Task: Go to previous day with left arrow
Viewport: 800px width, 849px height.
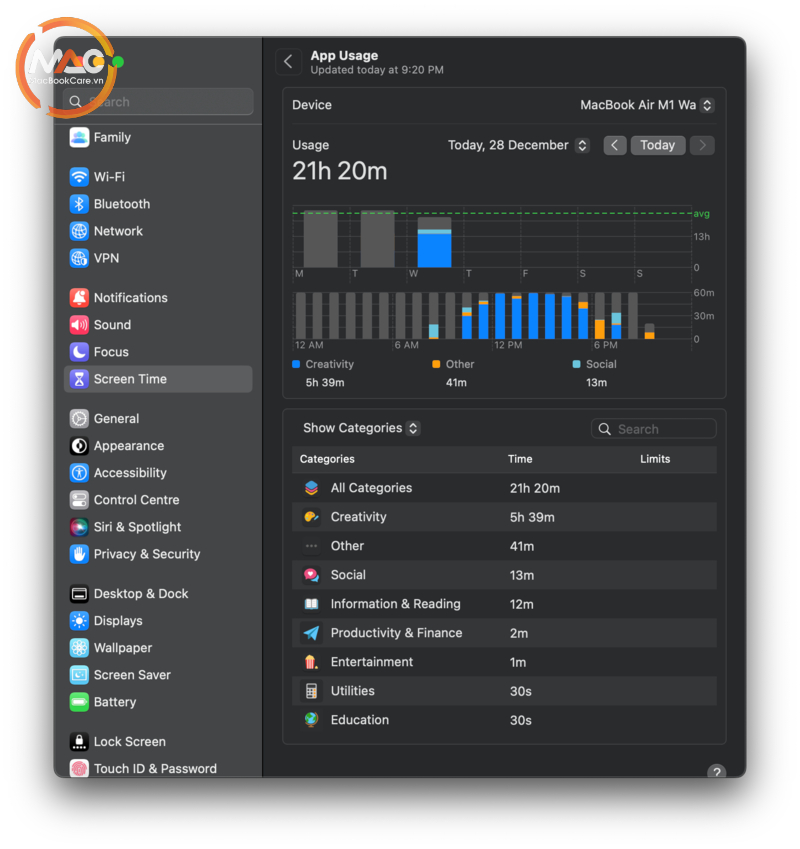Action: click(x=615, y=145)
